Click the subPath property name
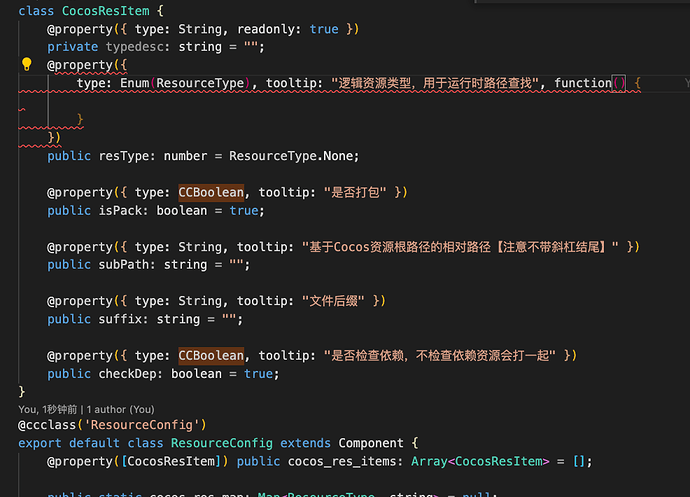 126,265
